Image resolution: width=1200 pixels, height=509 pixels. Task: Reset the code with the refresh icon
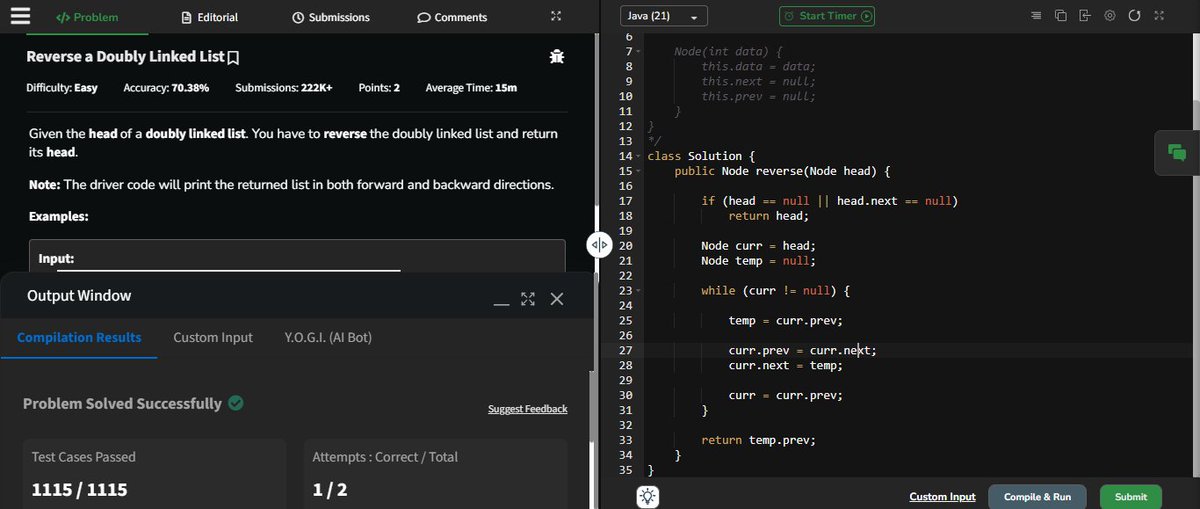pyautogui.click(x=1134, y=16)
